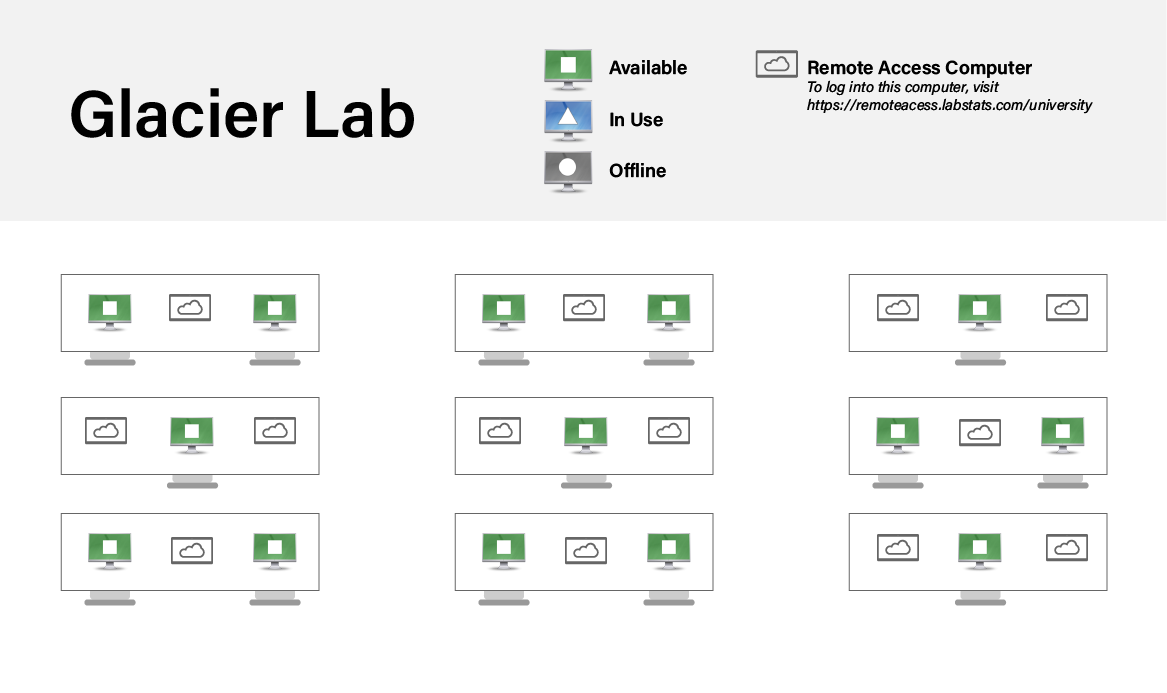Select right remote computer on center desk
Viewport: 1167px width, 693px height.
click(668, 430)
